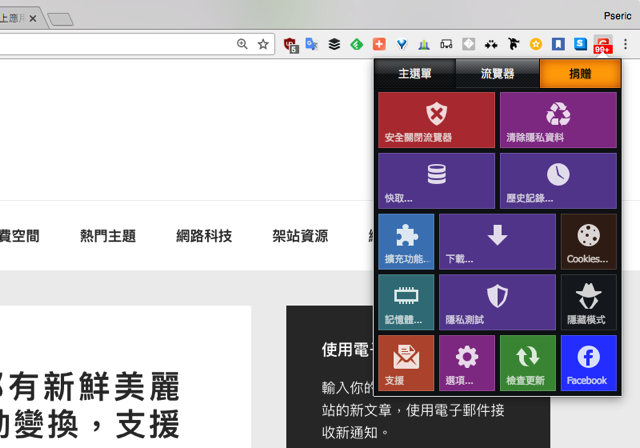Open 熱門主題 navigation link
The width and height of the screenshot is (640, 448).
click(x=108, y=236)
